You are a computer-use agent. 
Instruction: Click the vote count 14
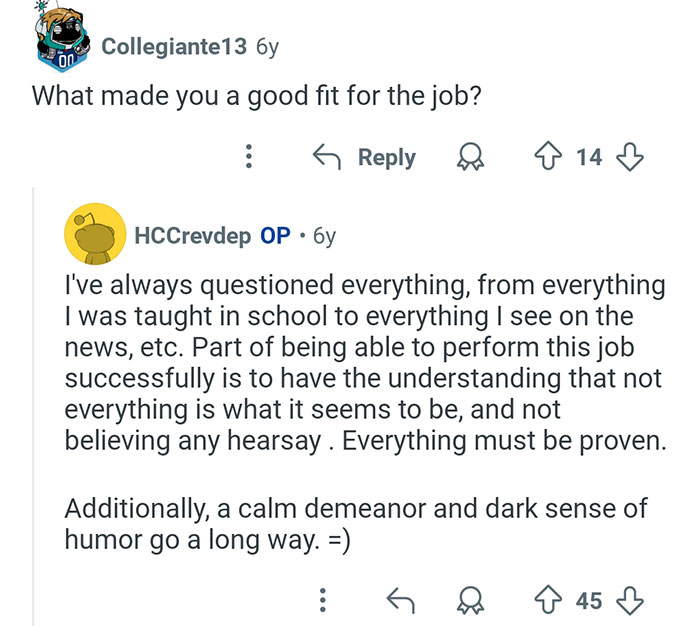tap(590, 157)
